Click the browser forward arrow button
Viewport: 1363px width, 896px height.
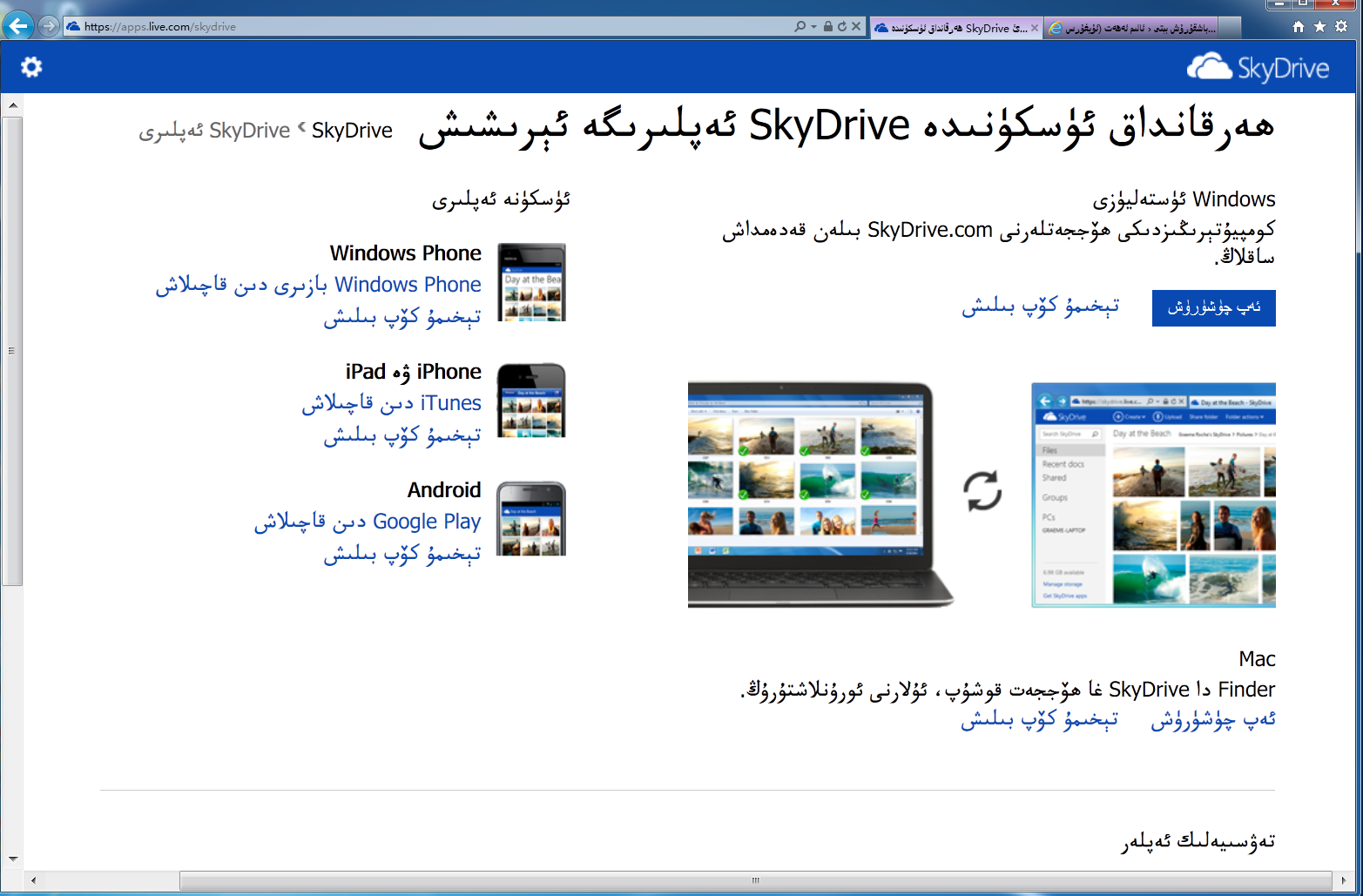click(49, 26)
